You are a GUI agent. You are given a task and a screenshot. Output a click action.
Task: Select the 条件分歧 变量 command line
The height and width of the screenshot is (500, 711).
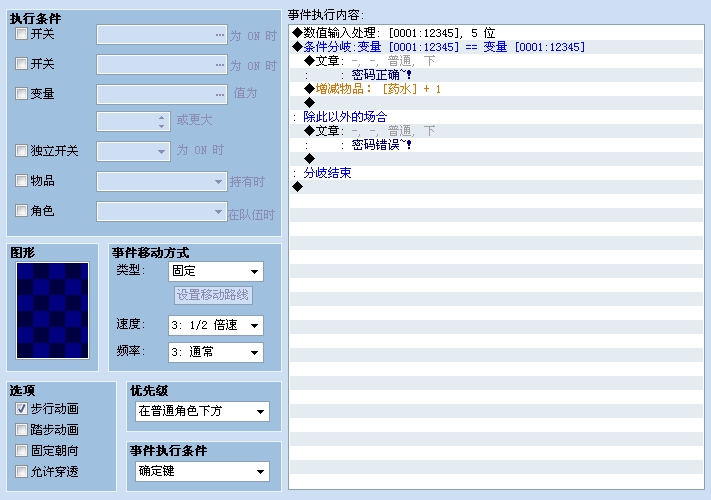(496, 47)
